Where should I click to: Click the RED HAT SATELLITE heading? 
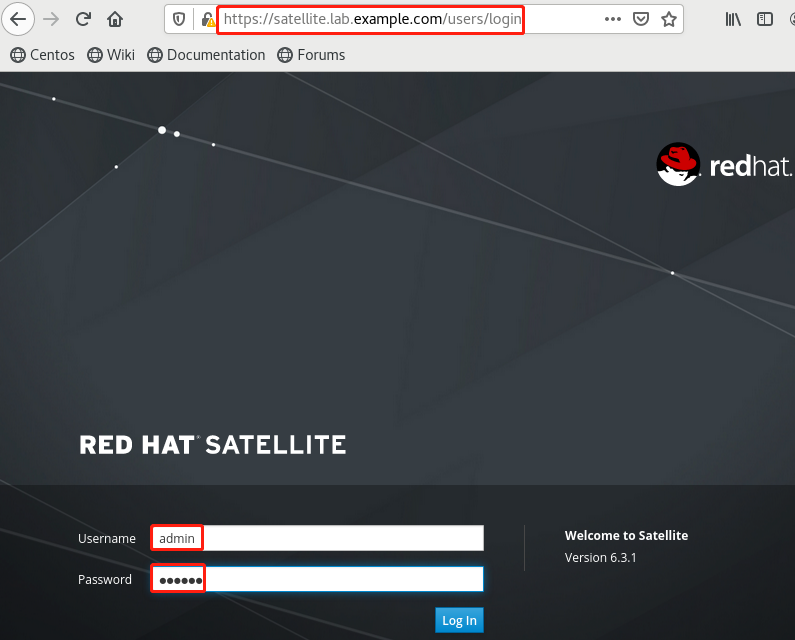[213, 445]
